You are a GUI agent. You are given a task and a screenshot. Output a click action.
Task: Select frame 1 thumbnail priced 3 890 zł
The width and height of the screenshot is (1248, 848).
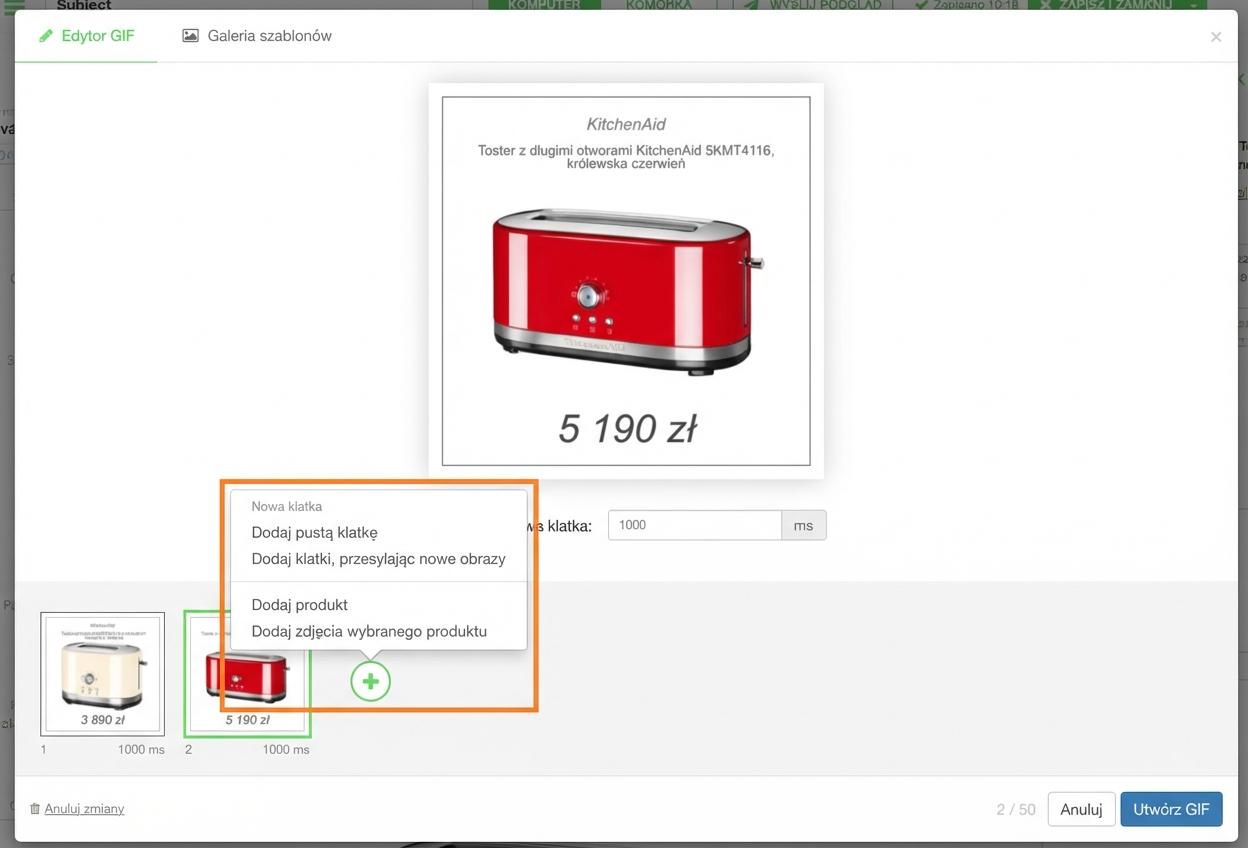(102, 673)
